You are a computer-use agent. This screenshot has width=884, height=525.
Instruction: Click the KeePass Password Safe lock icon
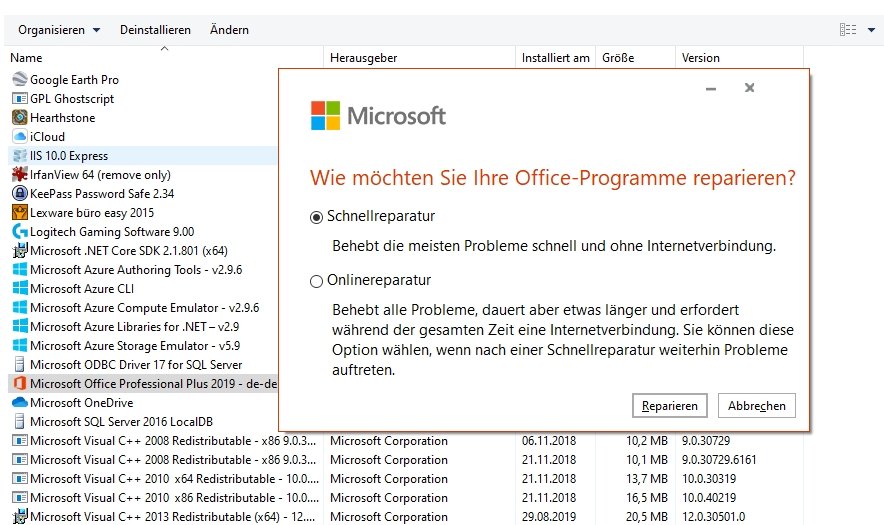pos(20,193)
